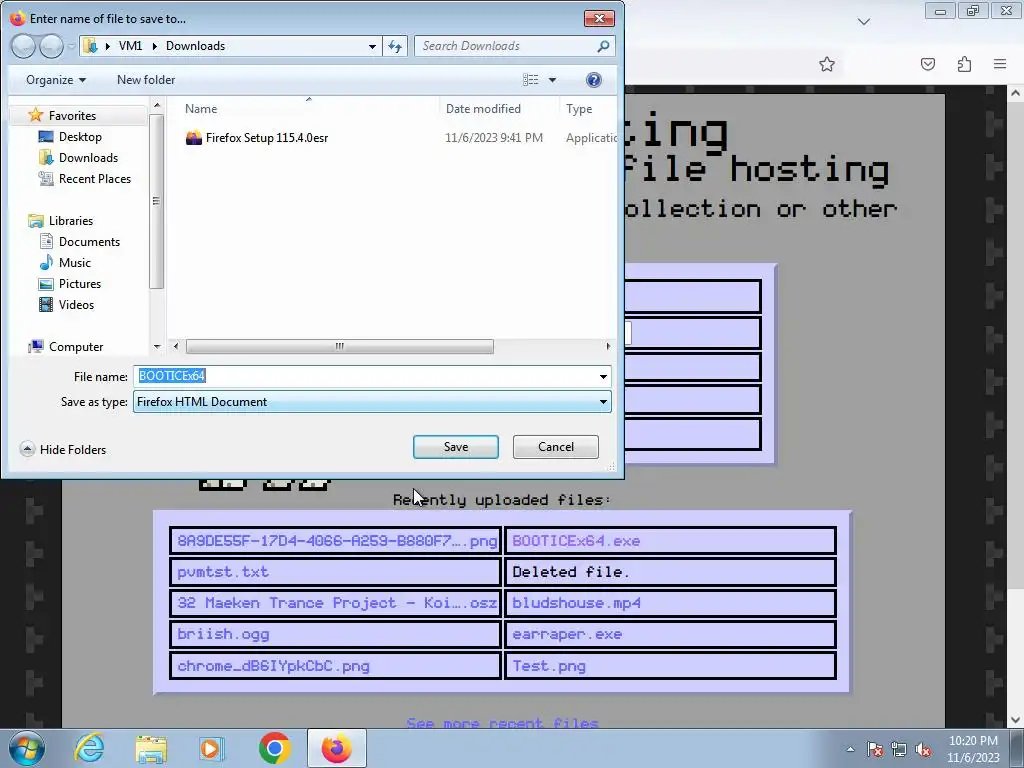Show hidden tray icons arrow

[x=850, y=749]
